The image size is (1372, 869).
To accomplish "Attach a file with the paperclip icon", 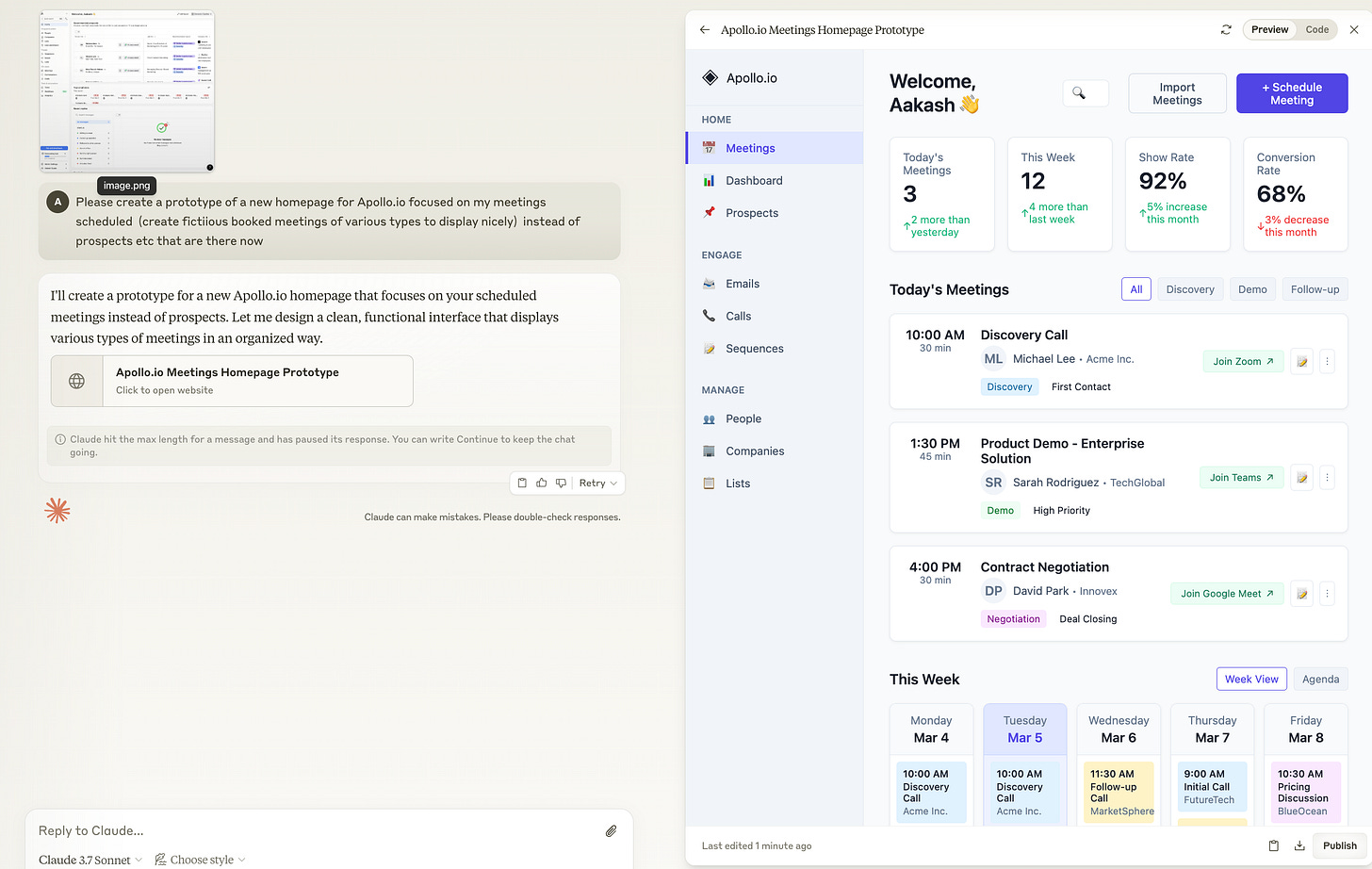I will point(611,830).
